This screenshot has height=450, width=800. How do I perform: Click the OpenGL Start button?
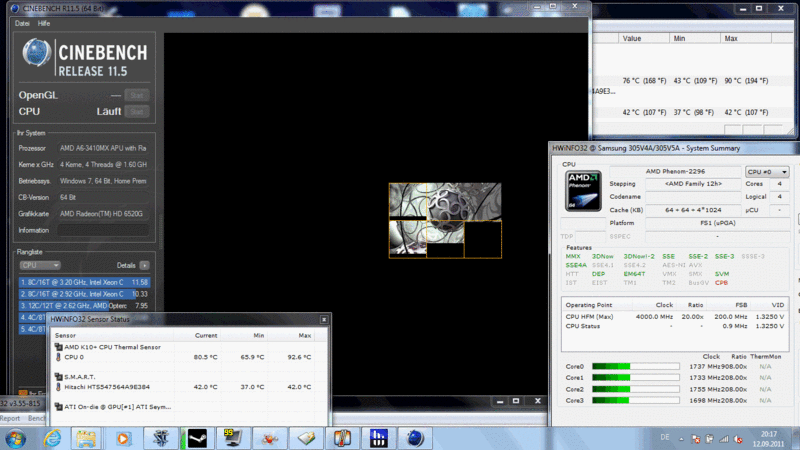(137, 95)
